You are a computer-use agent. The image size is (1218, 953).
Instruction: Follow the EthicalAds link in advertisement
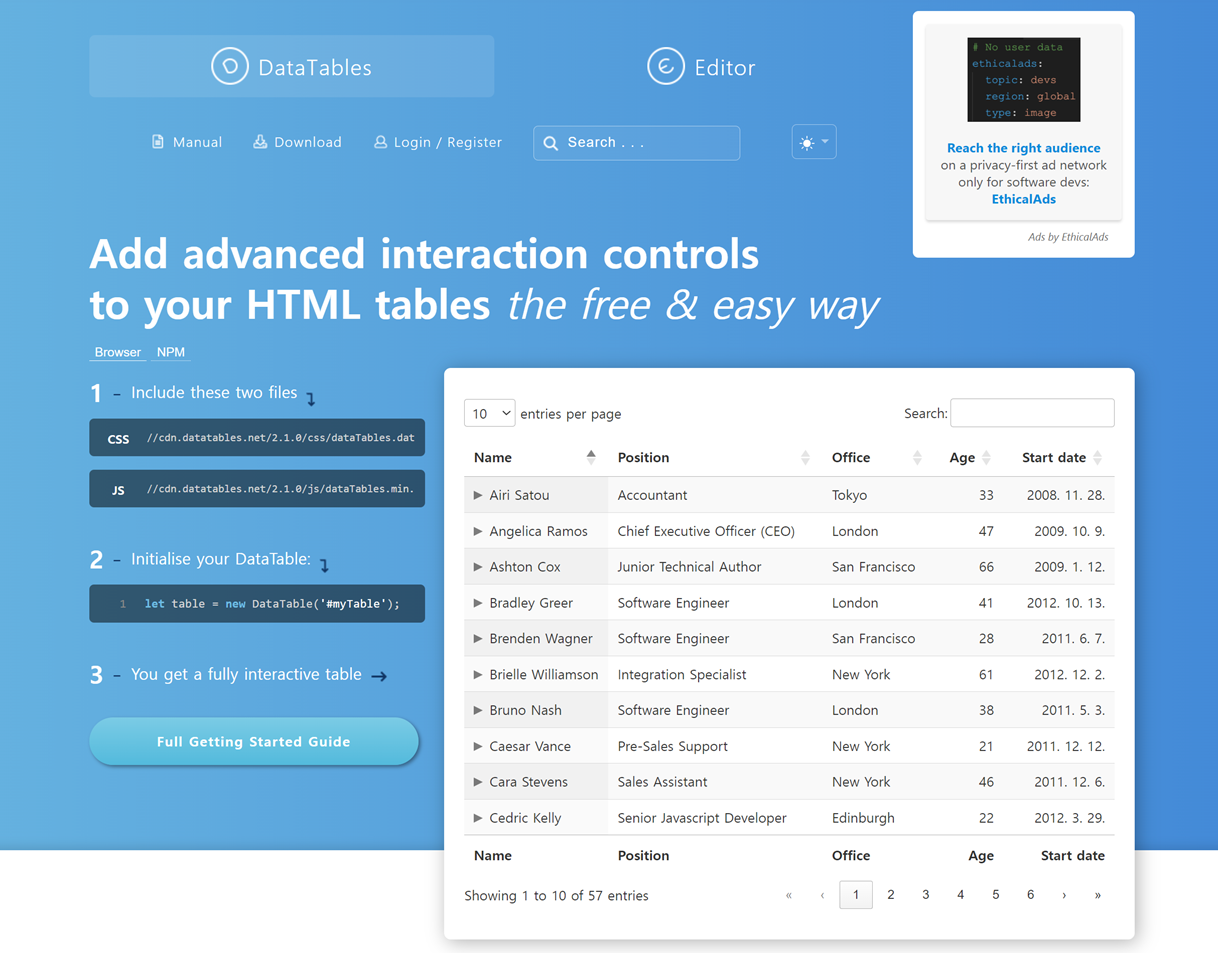coord(1023,199)
